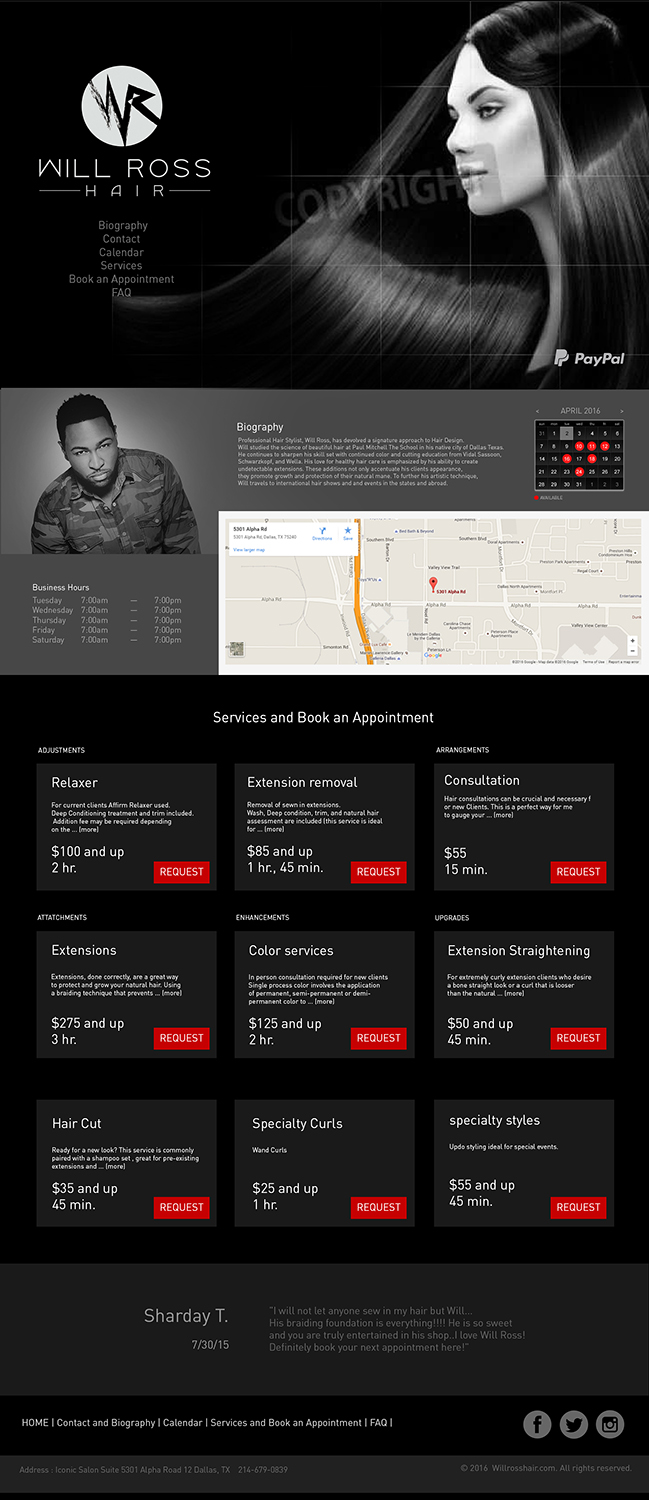Request the Color services
The height and width of the screenshot is (1500, 649).
click(379, 1038)
